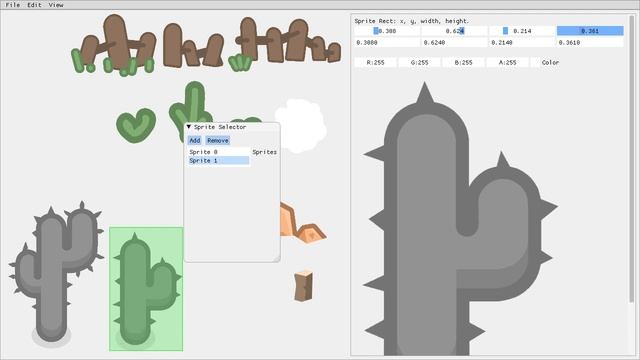Click the rightmost long brown fence sprite

(286, 43)
